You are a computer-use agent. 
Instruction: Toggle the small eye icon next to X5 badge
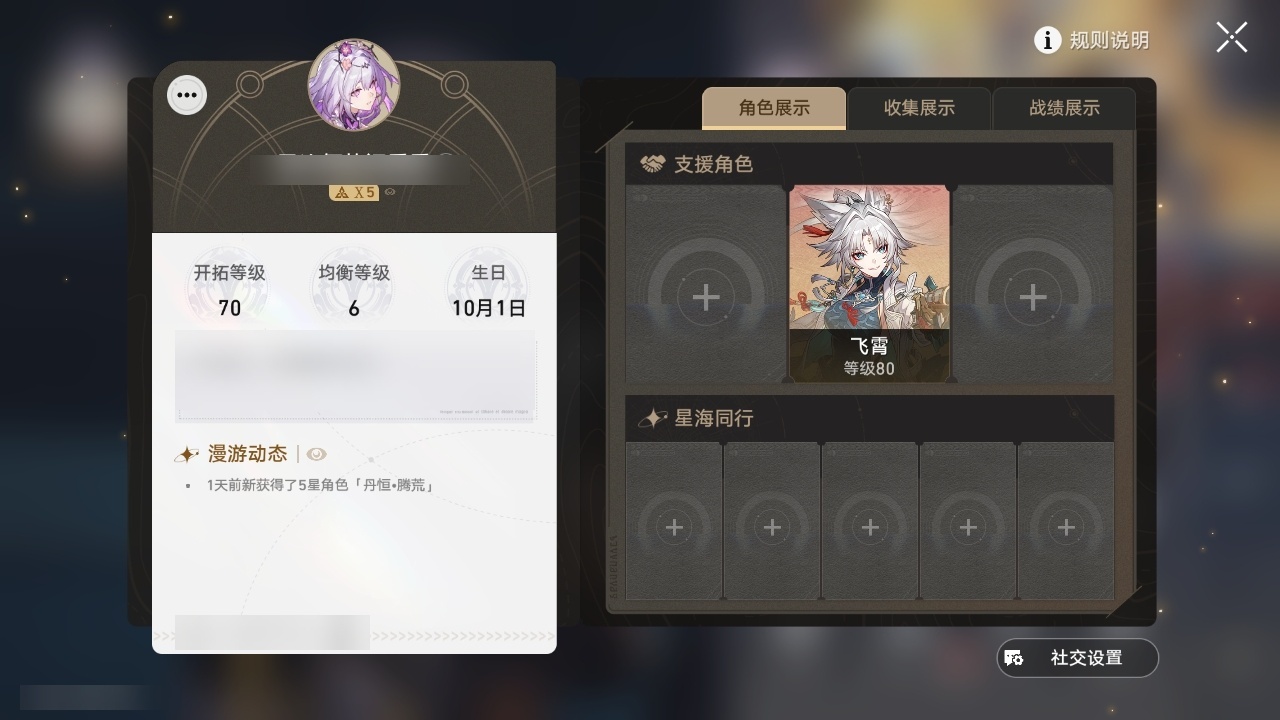[x=390, y=192]
